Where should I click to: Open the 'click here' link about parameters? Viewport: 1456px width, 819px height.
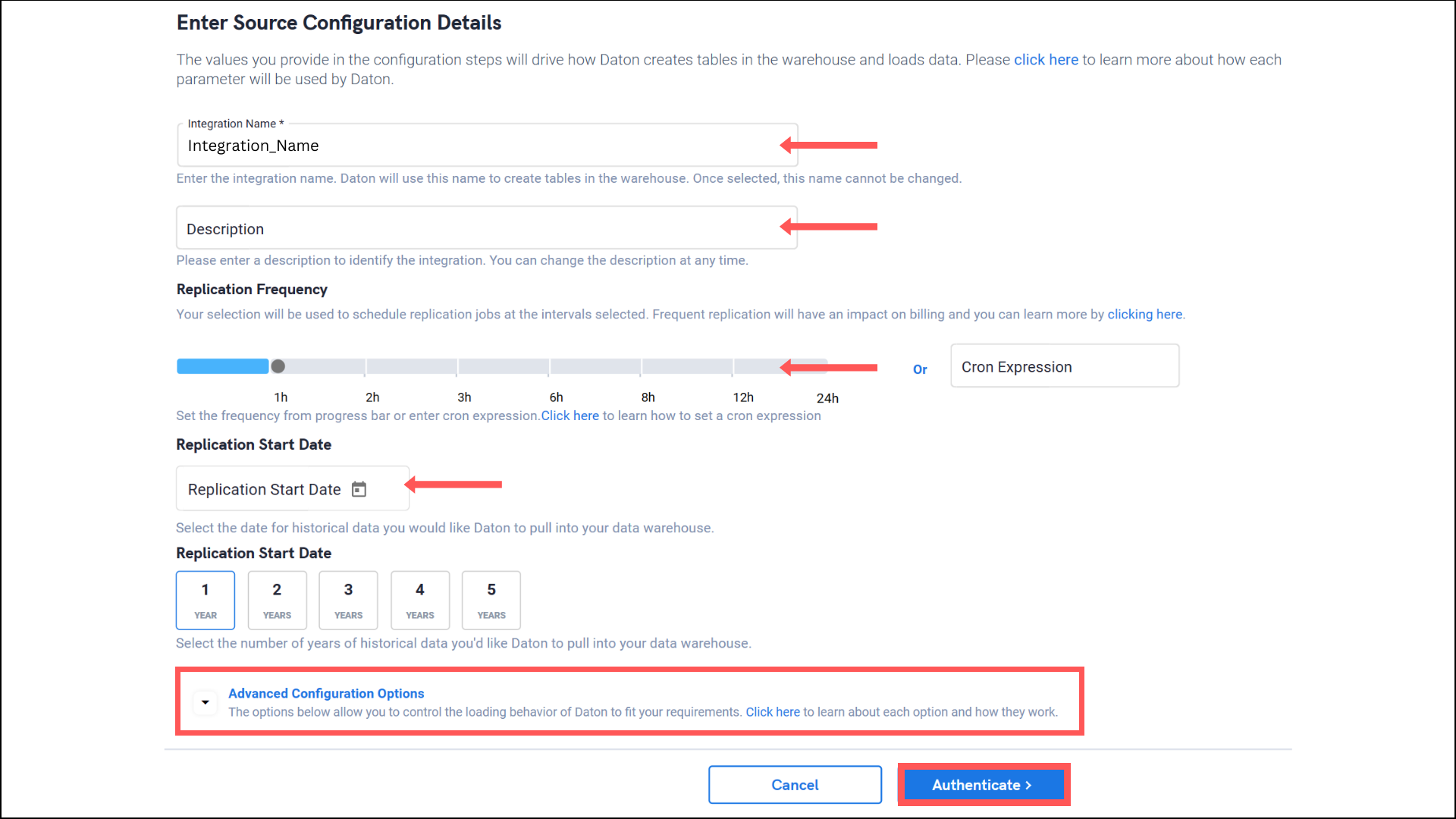1046,60
